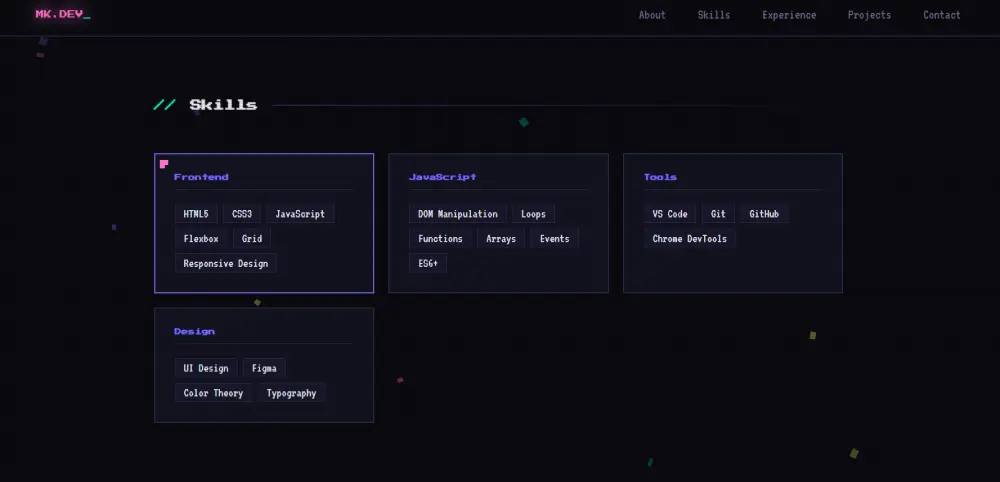The image size is (1000, 482).
Task: Select the Frontend card title
Action: pos(201,177)
